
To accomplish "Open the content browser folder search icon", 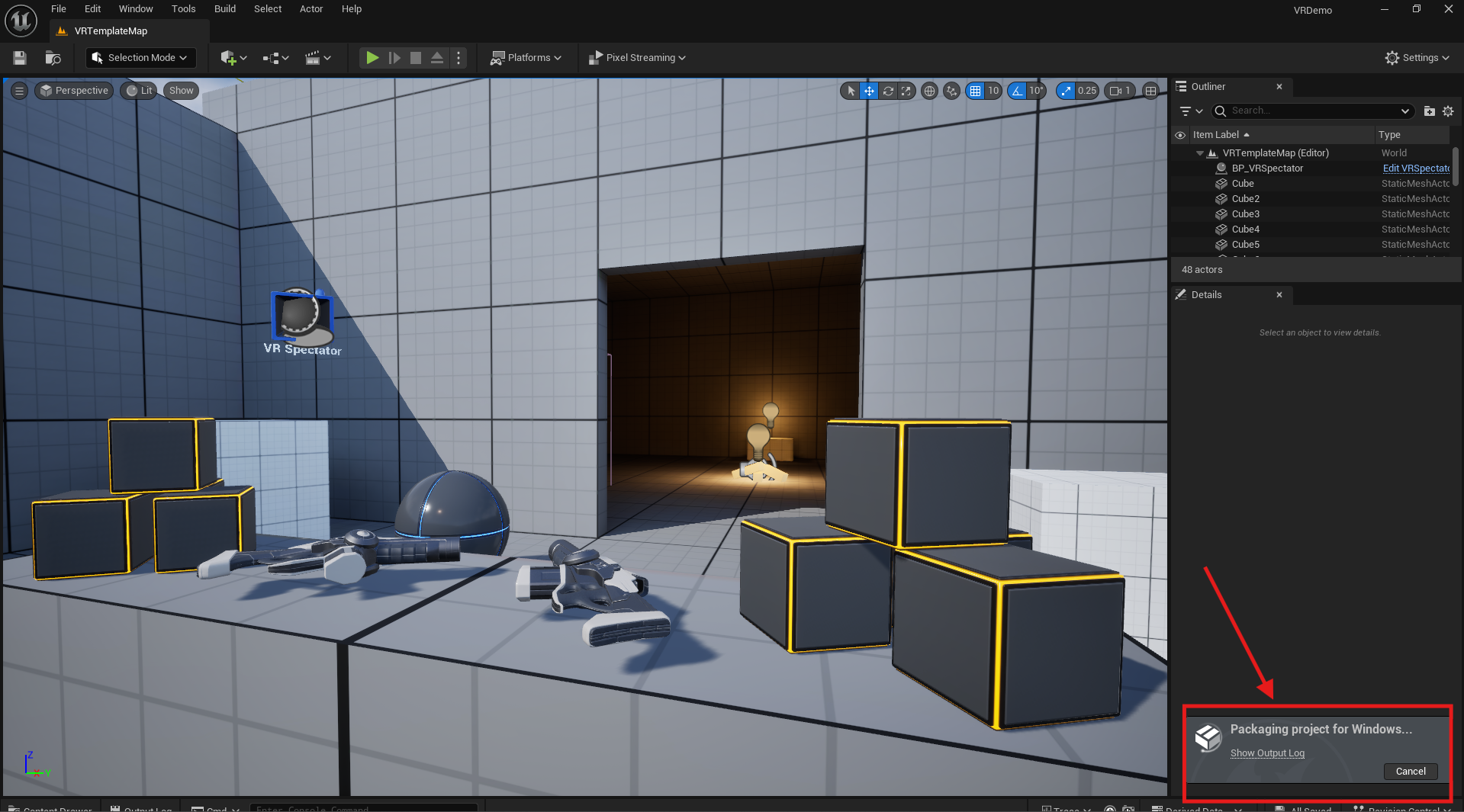I will coord(53,58).
